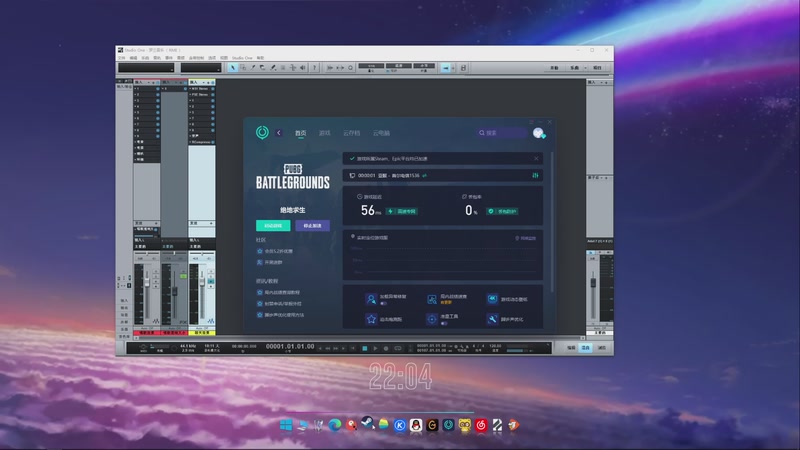800x450 pixels.
Task: Dismiss the Steam/Epic notification banner
Action: [x=536, y=159]
